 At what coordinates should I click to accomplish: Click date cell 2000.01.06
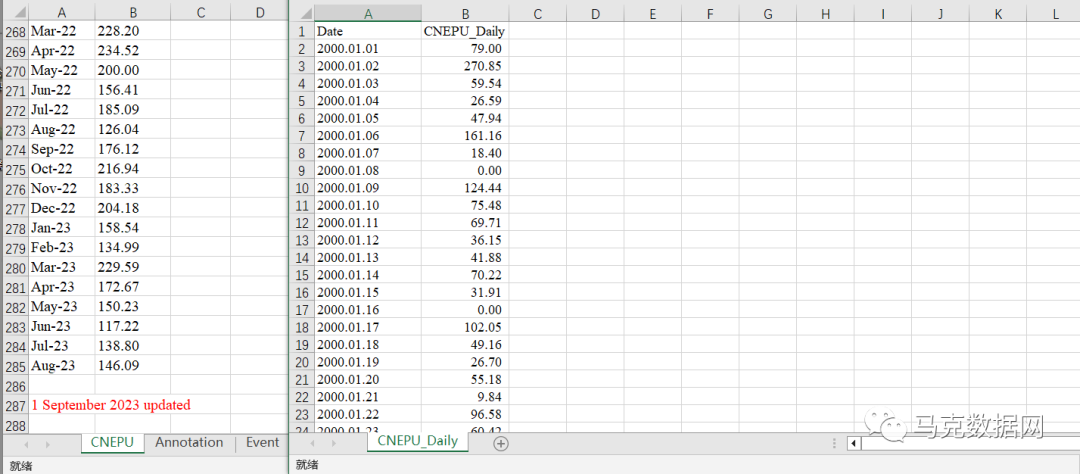click(x=368, y=136)
